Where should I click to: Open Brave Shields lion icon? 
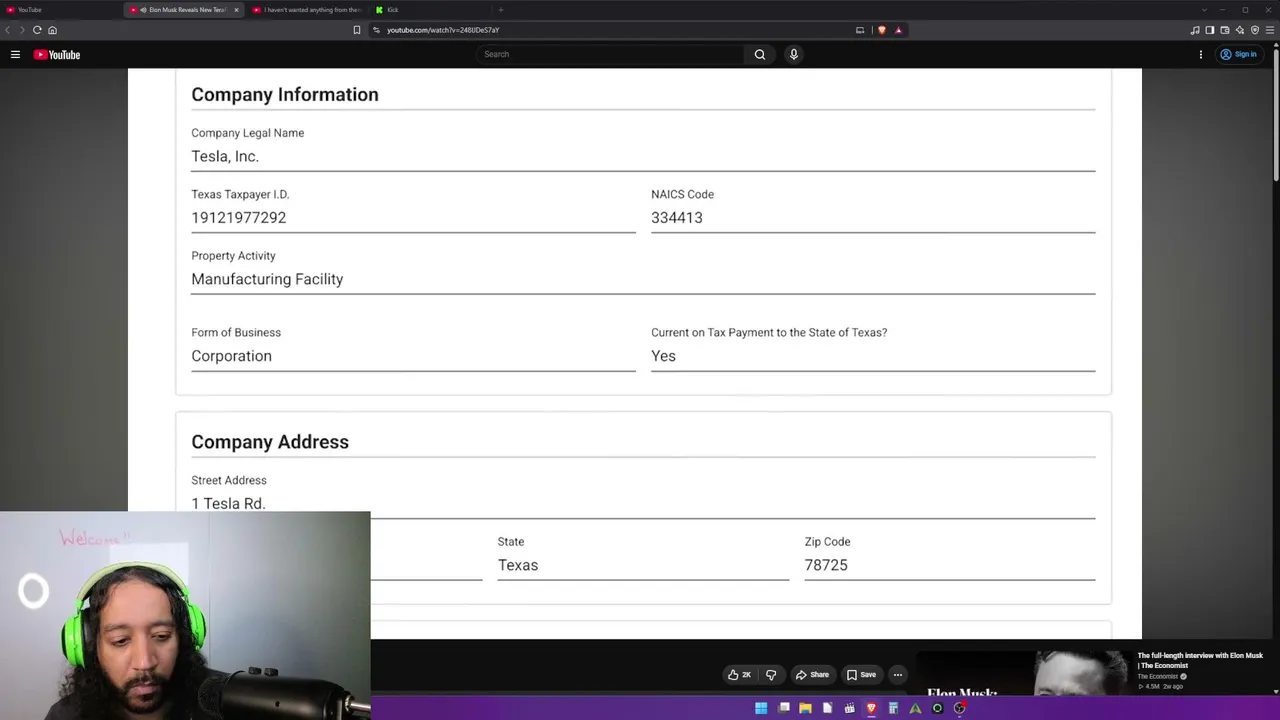(881, 30)
